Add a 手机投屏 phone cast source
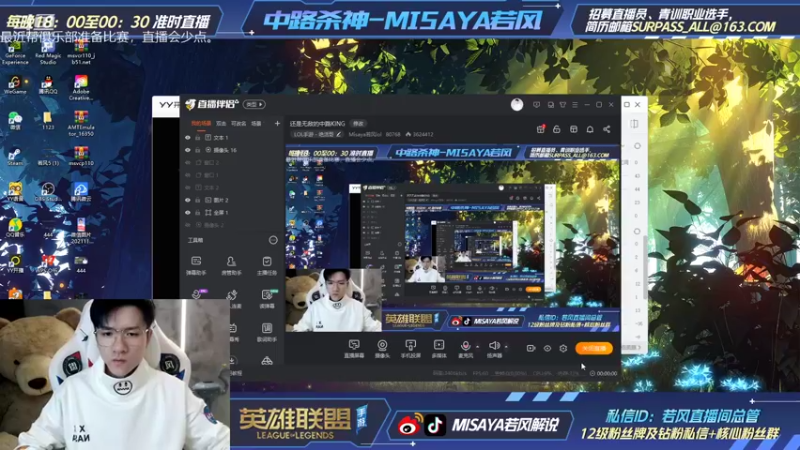 coord(410,349)
